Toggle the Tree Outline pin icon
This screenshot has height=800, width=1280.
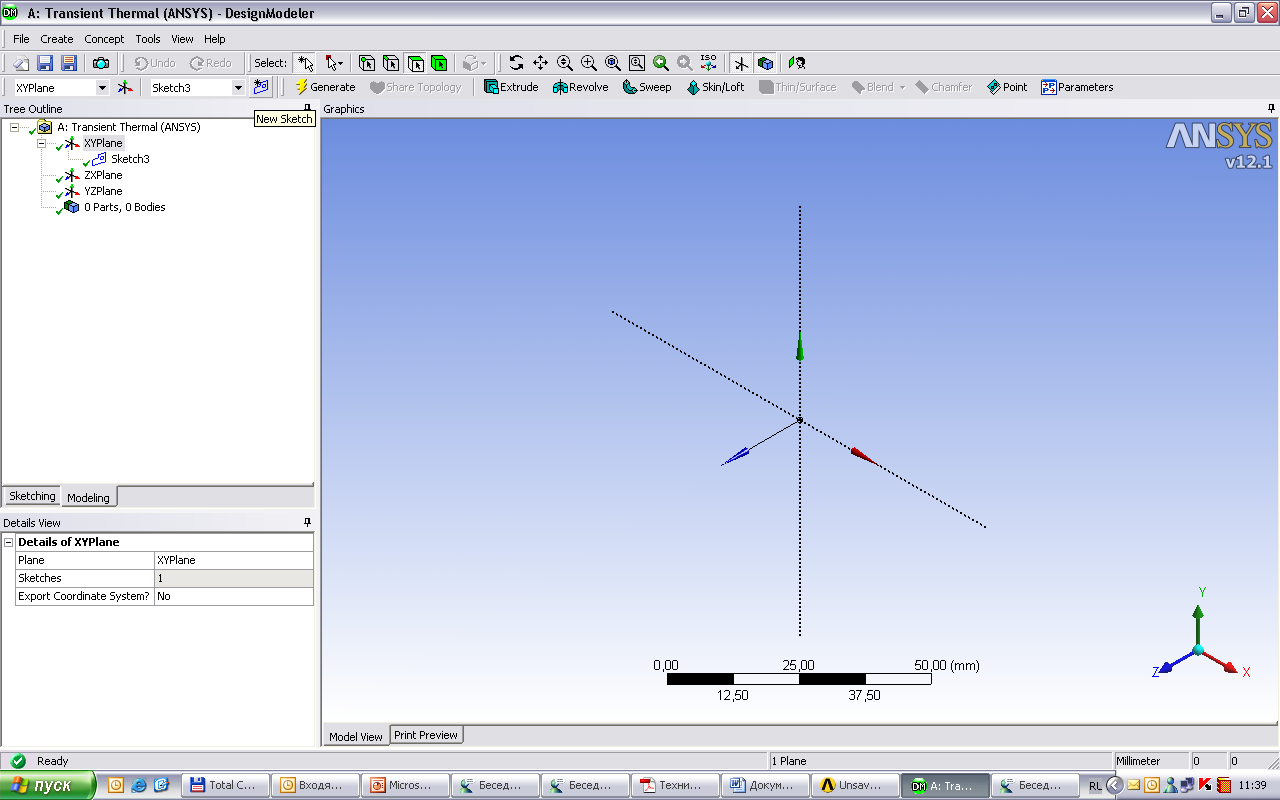[x=307, y=108]
